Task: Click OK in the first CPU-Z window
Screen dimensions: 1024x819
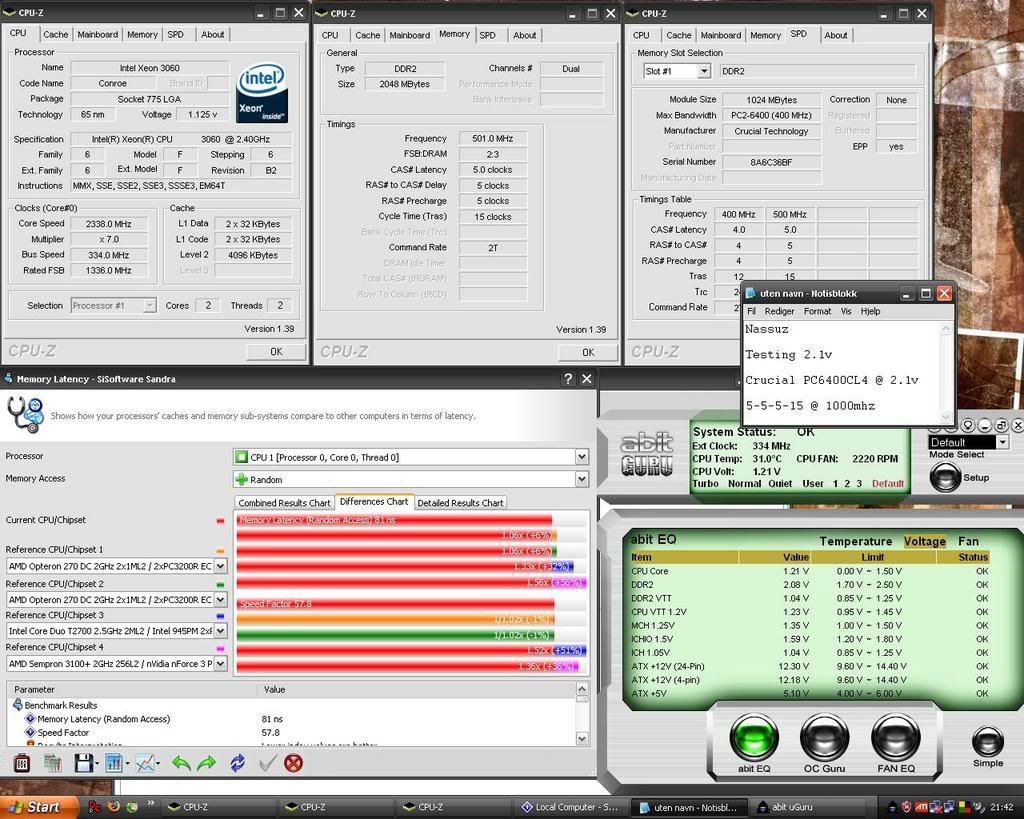Action: pyautogui.click(x=276, y=351)
